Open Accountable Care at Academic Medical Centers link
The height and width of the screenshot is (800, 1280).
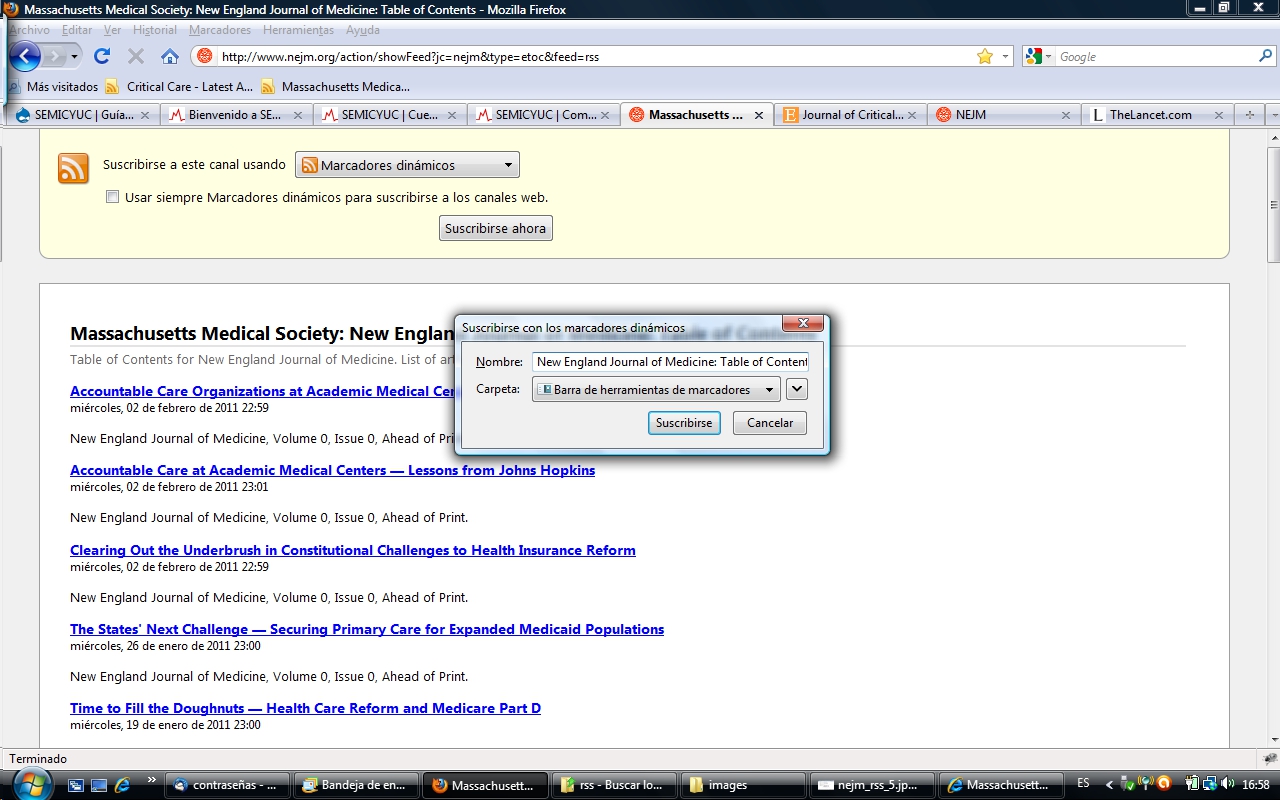(332, 470)
